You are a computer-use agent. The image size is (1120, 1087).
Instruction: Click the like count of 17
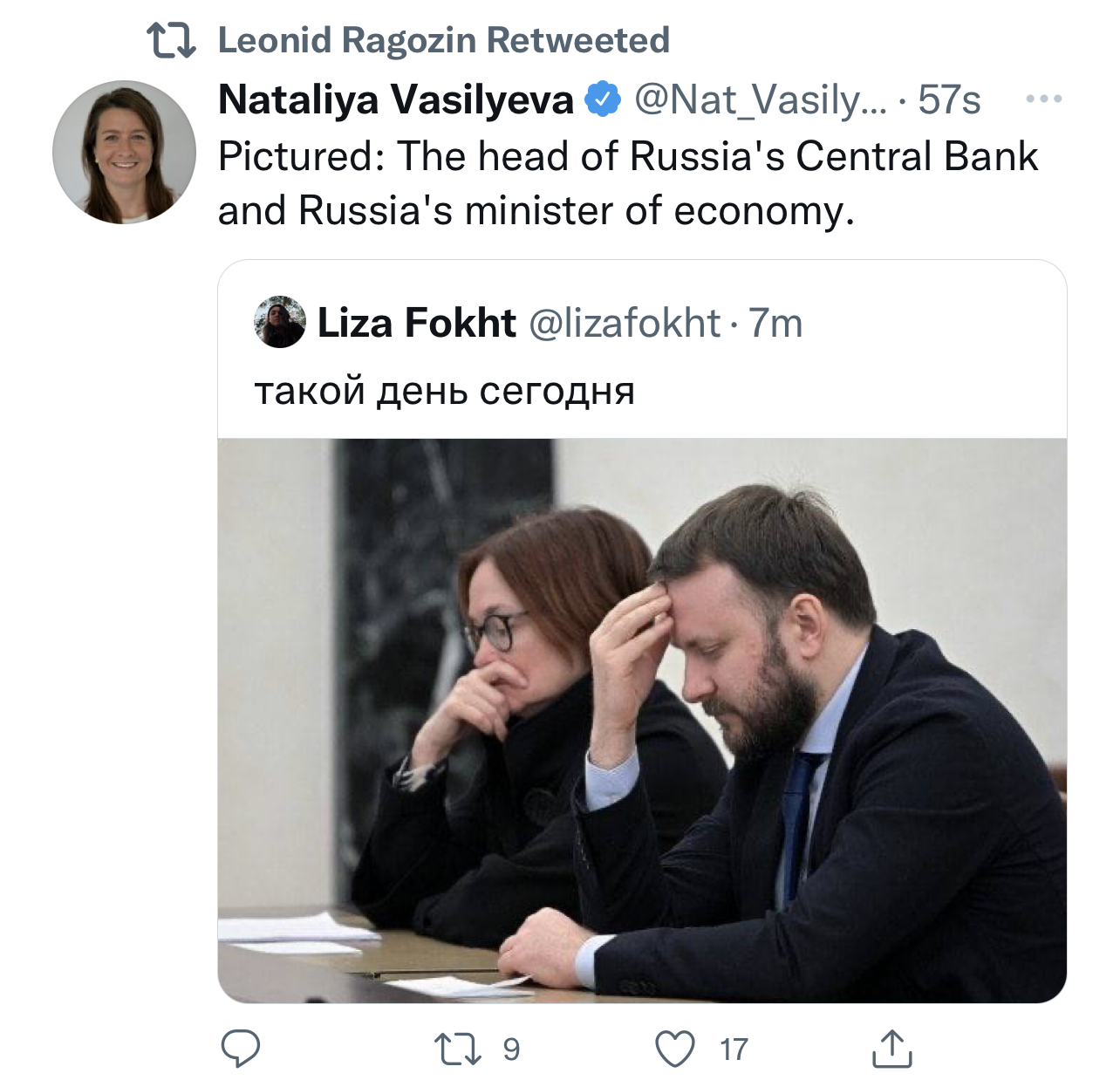(x=734, y=1049)
